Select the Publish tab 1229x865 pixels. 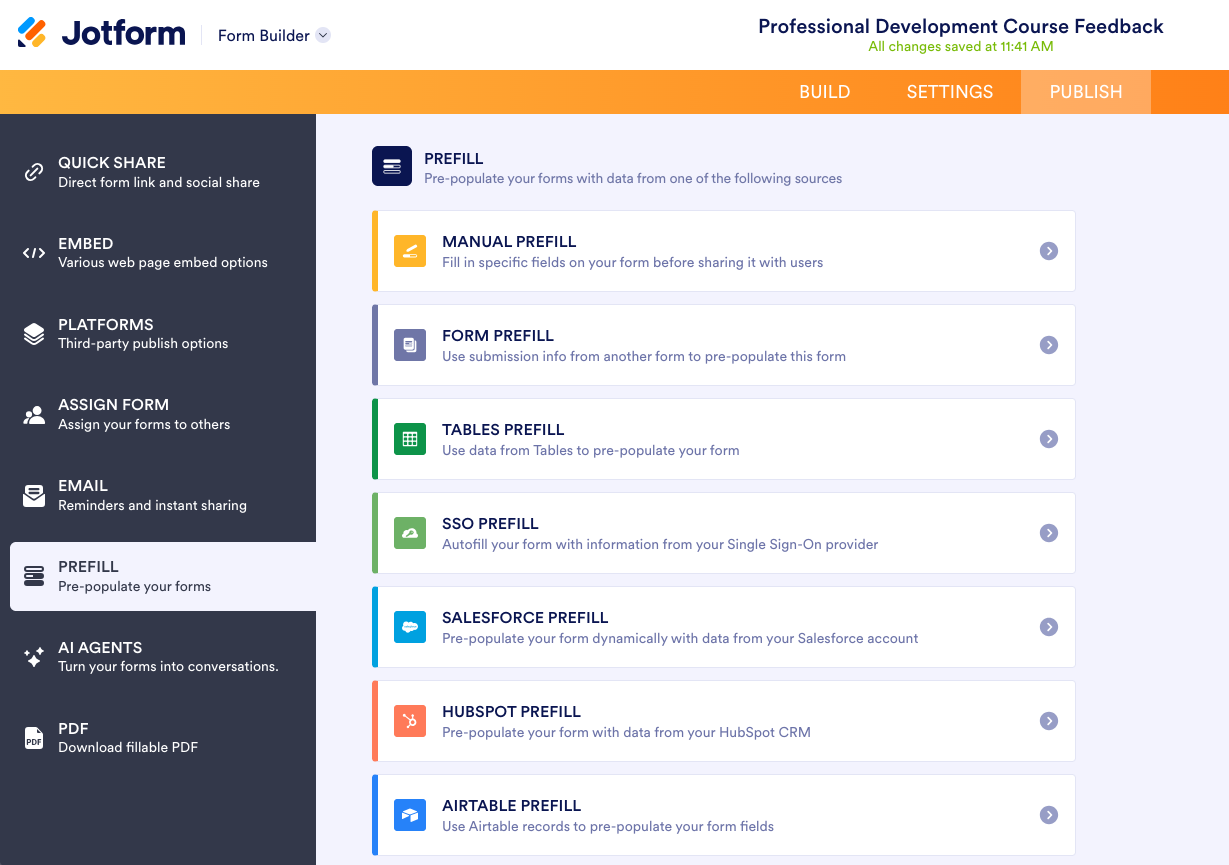(x=1086, y=92)
